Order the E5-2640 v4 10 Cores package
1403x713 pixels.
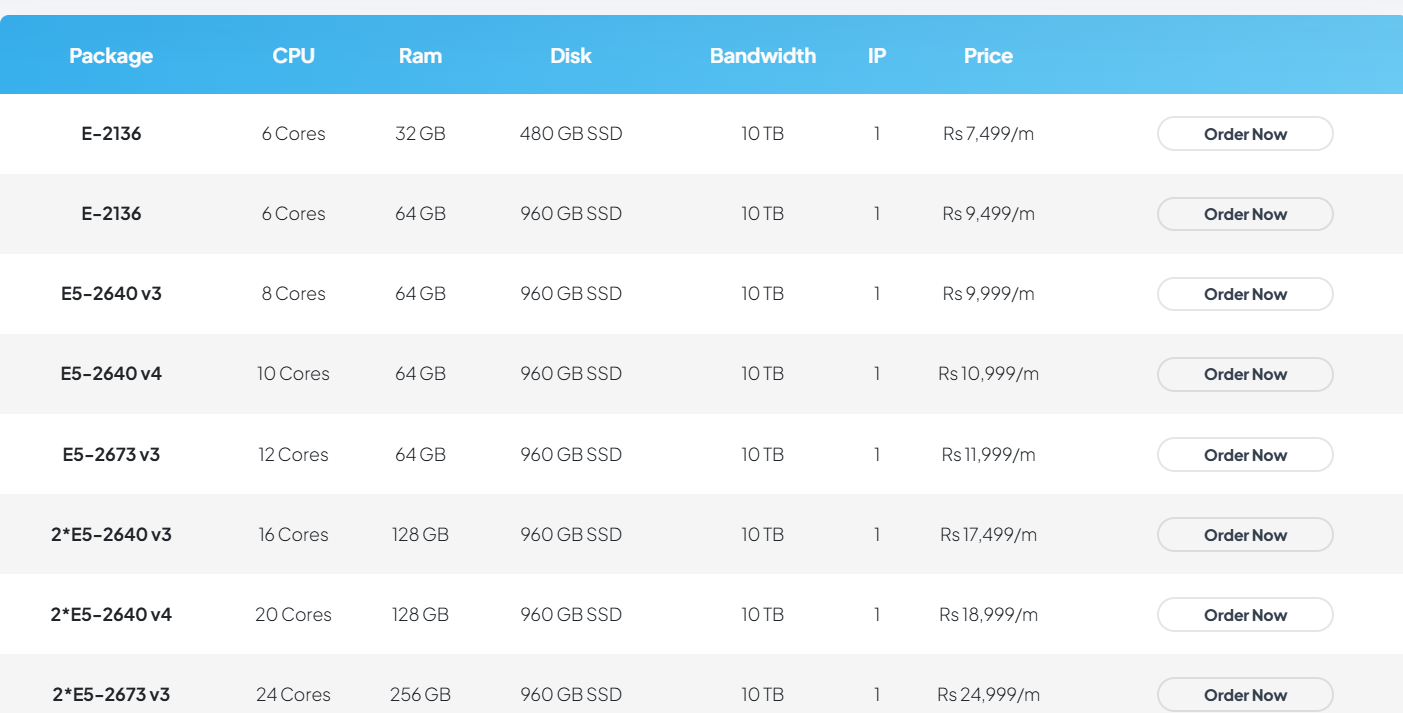click(1245, 374)
